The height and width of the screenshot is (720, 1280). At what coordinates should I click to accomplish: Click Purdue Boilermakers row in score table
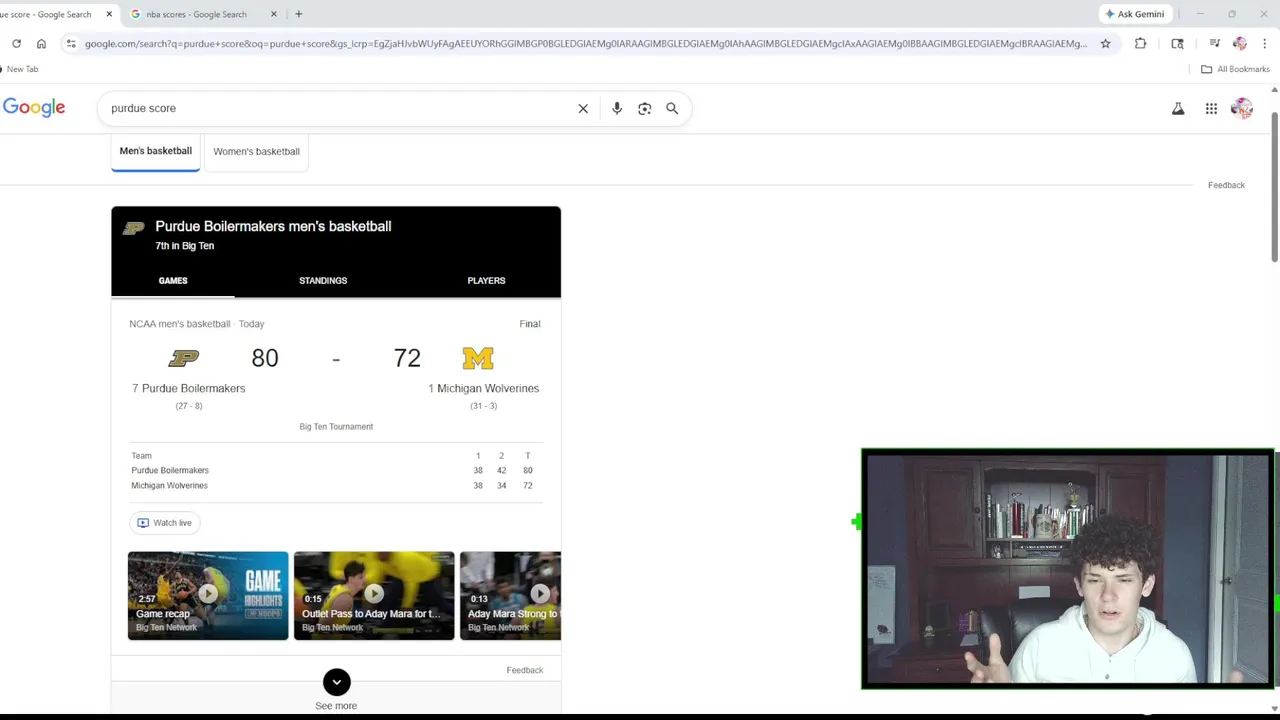336,470
